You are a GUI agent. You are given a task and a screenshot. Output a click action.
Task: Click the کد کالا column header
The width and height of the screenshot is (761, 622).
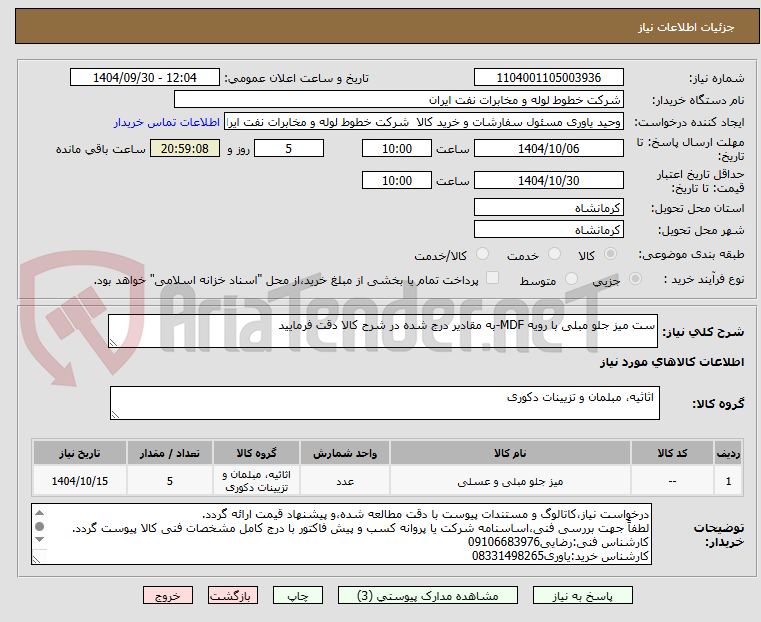click(x=672, y=453)
